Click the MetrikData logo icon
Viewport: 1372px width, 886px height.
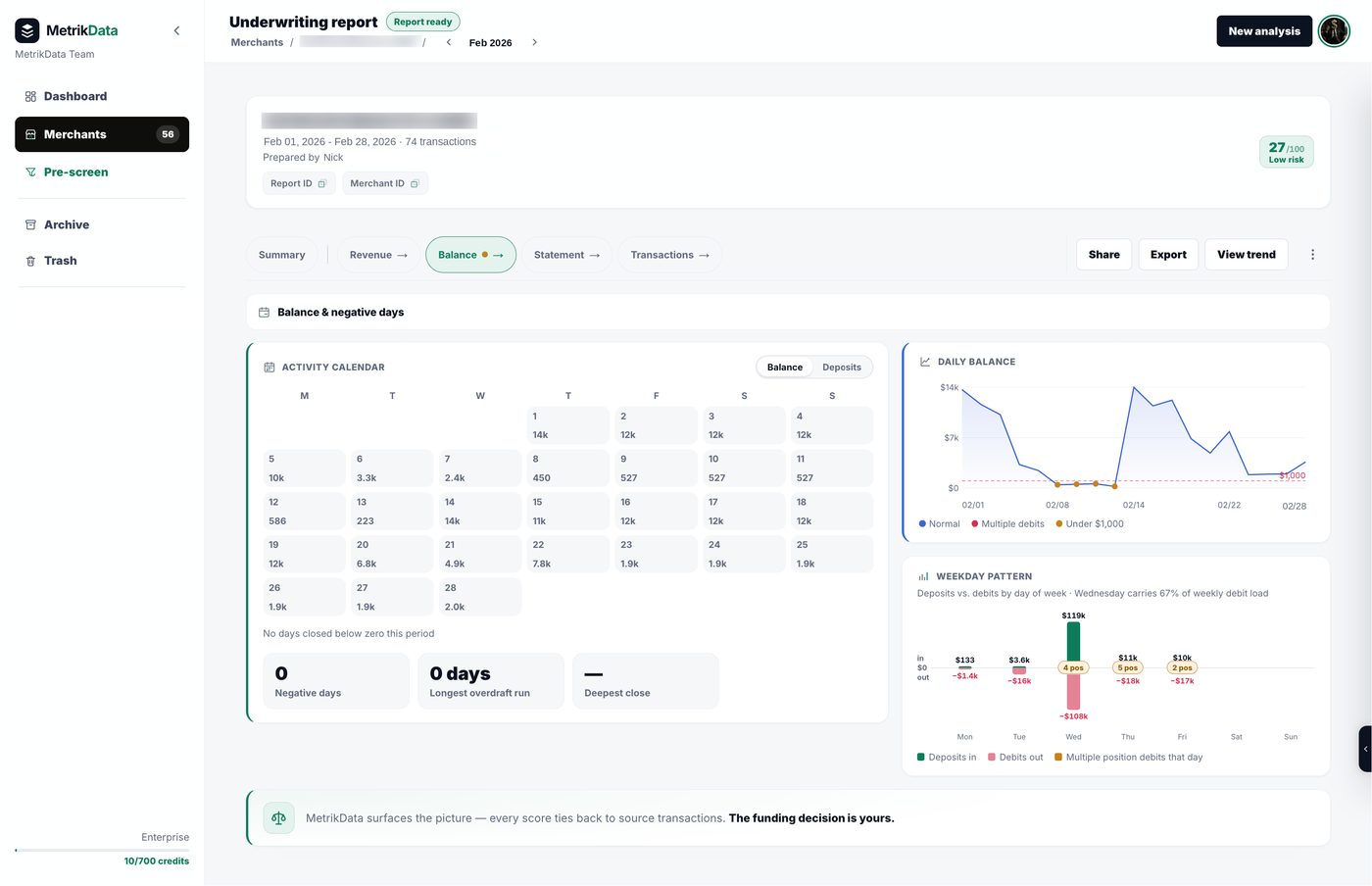point(27,30)
